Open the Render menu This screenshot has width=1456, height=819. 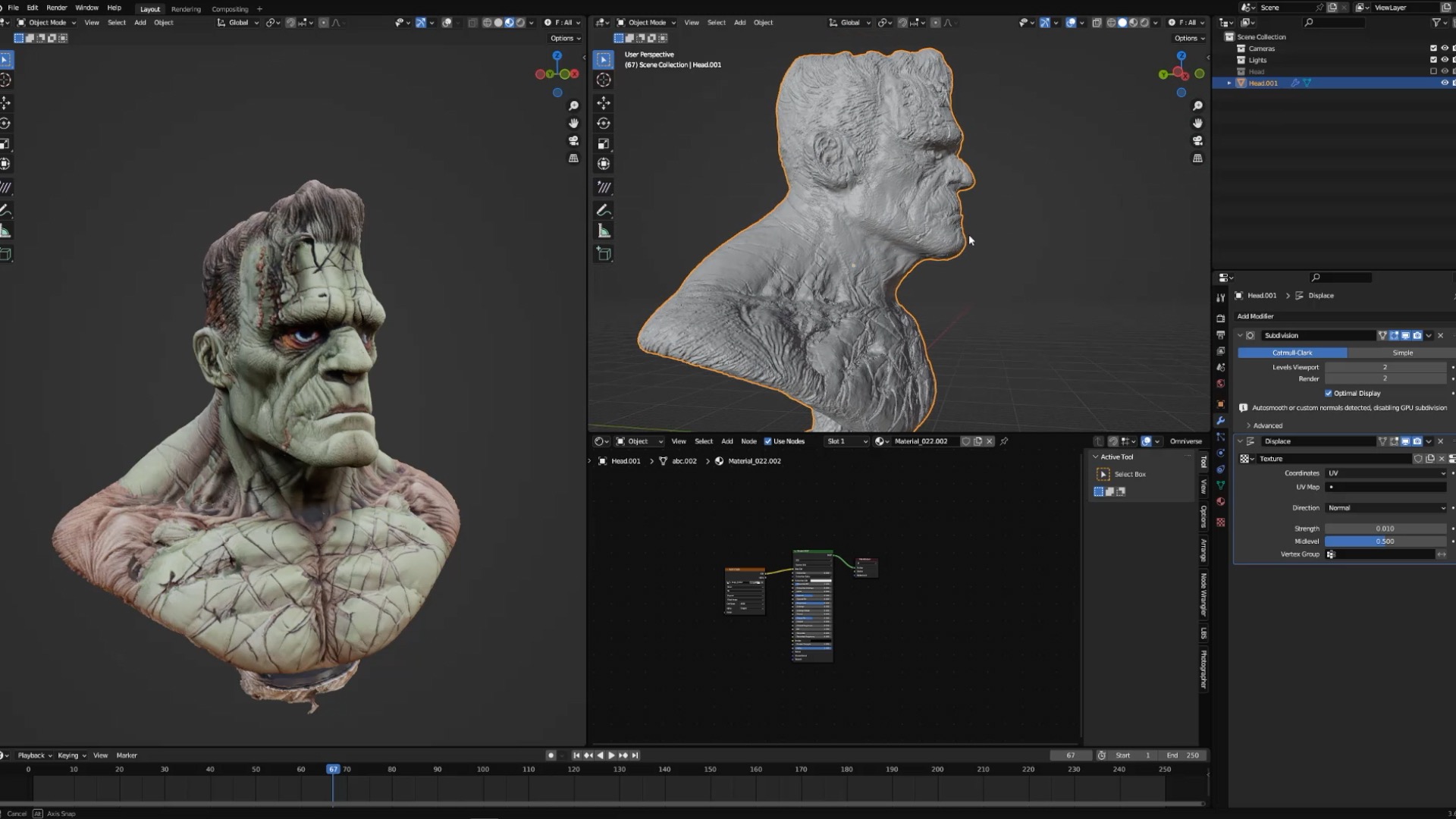(57, 8)
